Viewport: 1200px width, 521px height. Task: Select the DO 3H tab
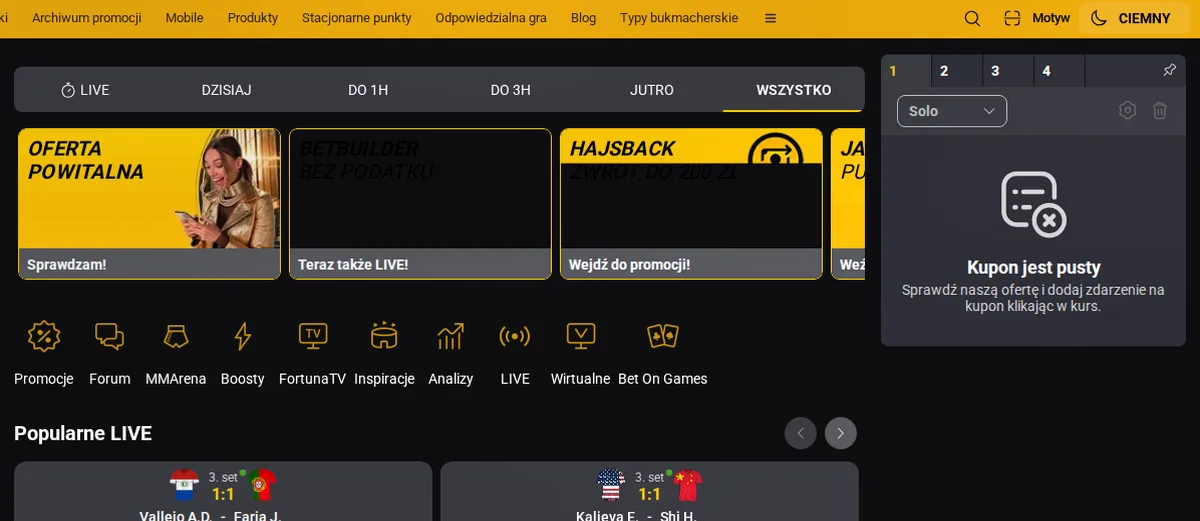click(510, 90)
